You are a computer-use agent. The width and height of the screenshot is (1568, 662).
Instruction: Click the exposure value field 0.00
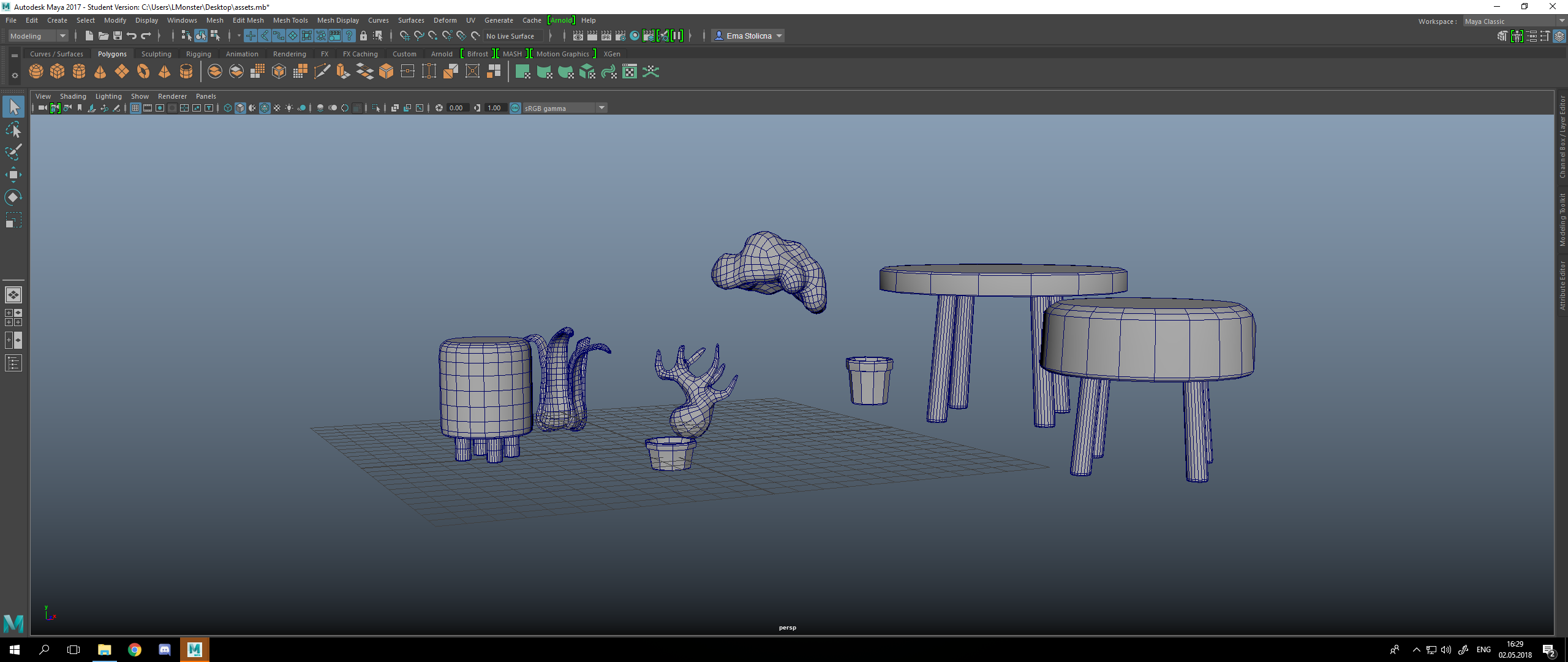pos(456,108)
